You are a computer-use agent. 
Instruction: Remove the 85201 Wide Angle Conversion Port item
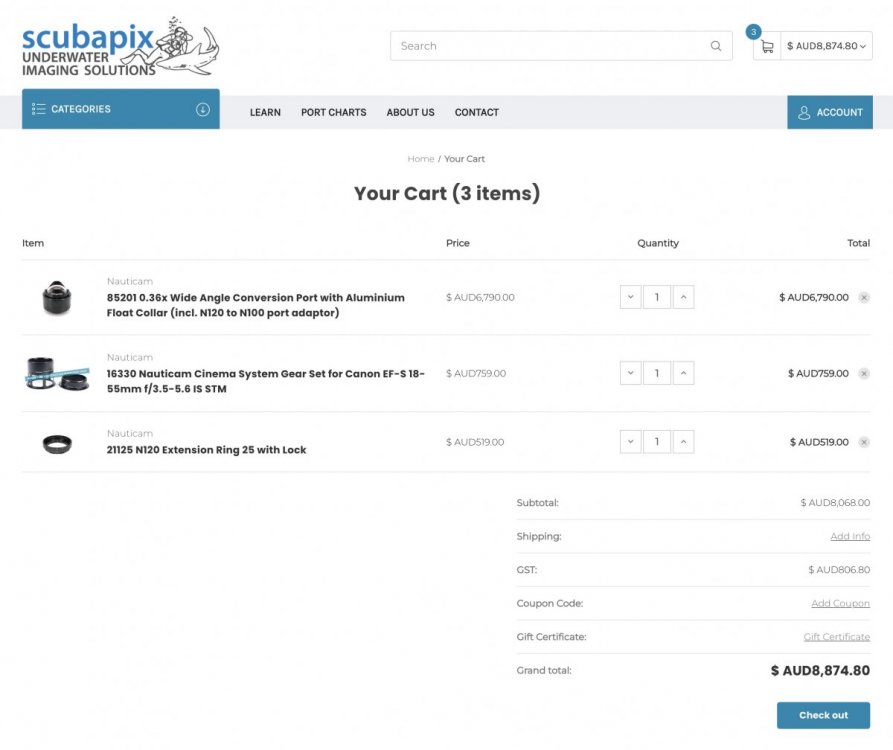[864, 297]
